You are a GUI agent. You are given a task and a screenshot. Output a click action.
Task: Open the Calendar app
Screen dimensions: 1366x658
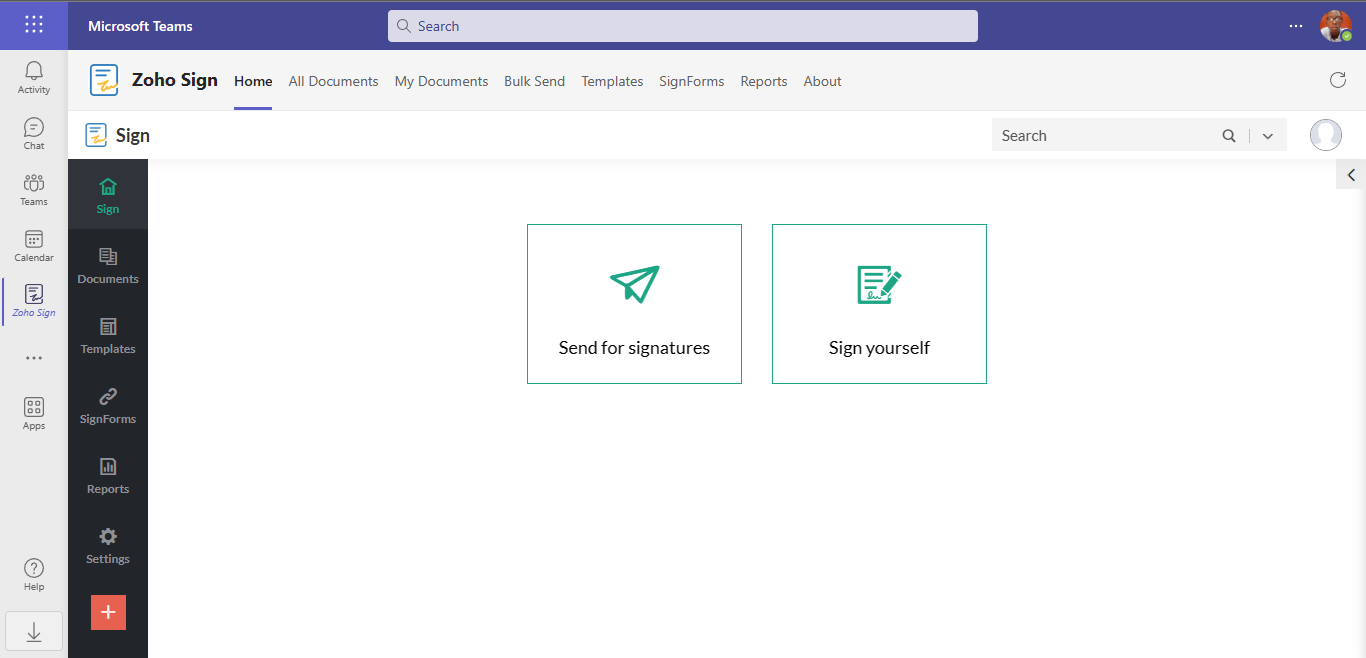coord(34,246)
